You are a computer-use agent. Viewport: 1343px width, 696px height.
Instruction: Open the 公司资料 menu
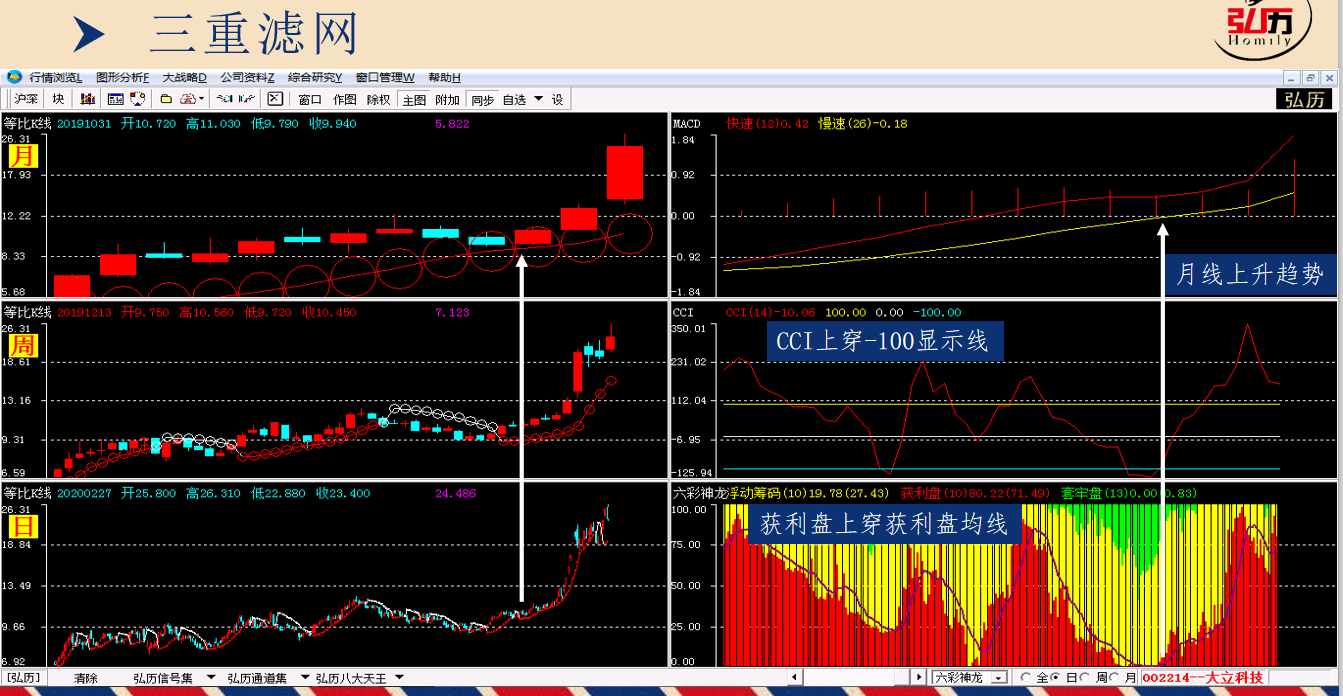pyautogui.click(x=247, y=77)
